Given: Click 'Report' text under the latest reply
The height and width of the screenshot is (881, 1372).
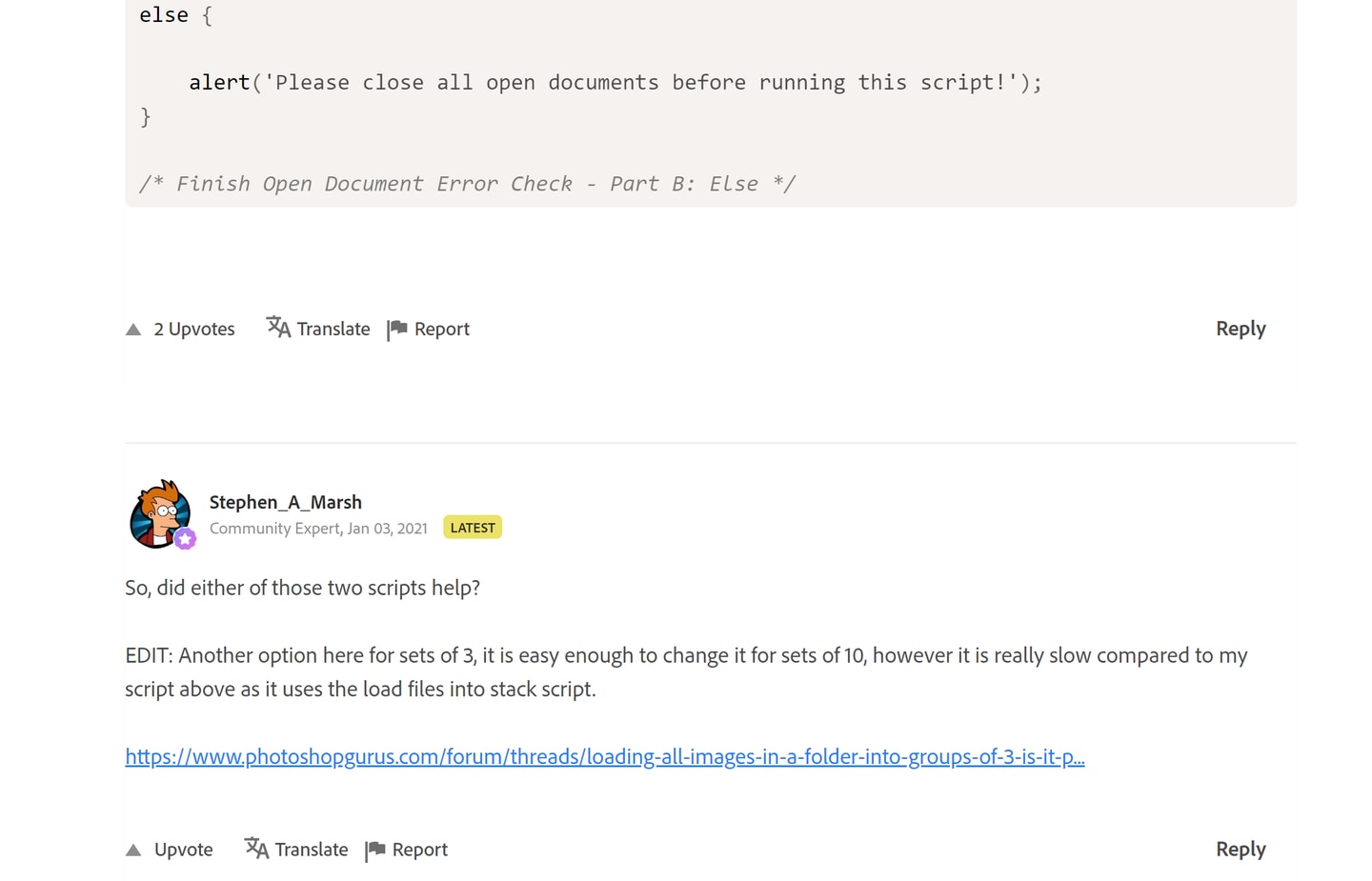Looking at the screenshot, I should click(x=420, y=850).
